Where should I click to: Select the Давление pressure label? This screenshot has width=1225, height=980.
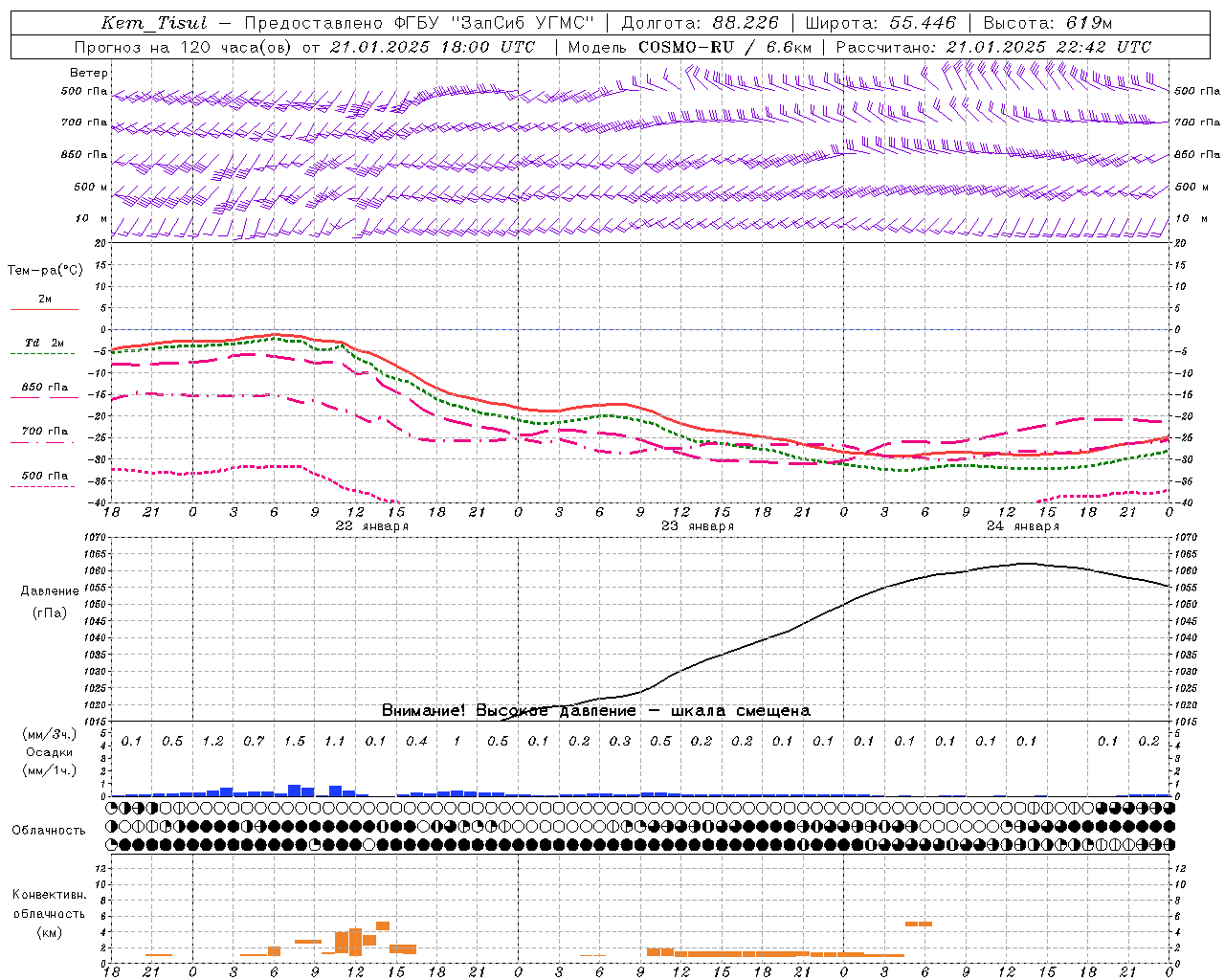point(50,590)
